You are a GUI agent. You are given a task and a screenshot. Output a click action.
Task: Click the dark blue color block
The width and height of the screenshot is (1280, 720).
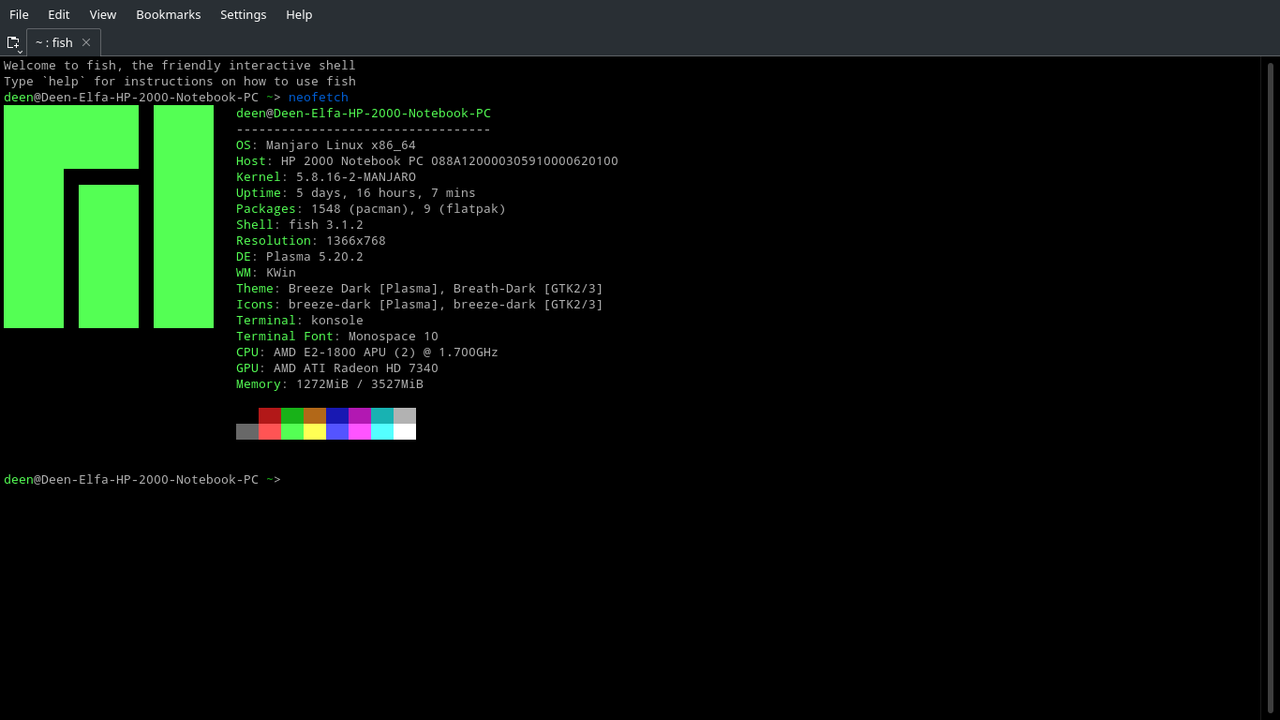click(x=337, y=415)
